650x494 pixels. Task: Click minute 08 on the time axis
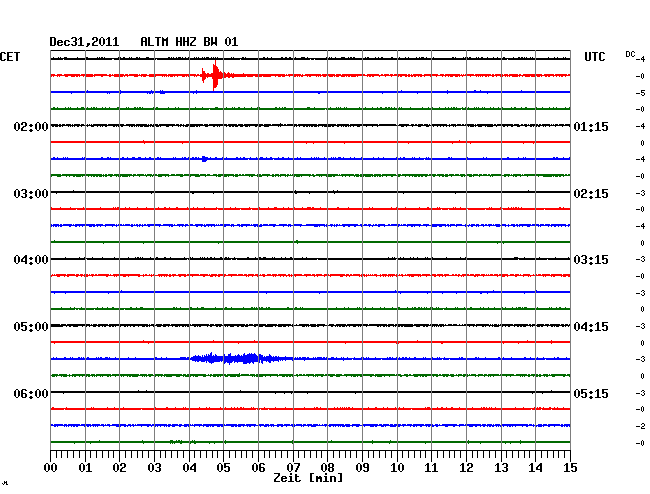327,467
